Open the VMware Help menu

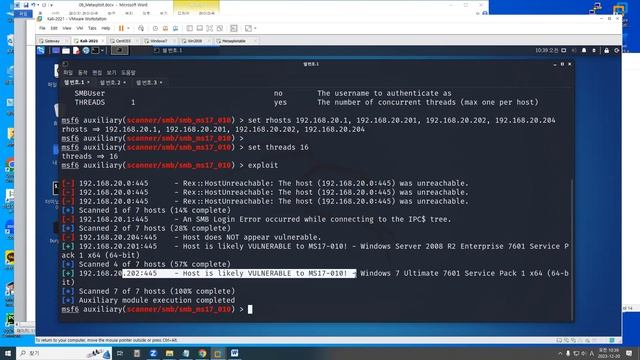click(106, 28)
